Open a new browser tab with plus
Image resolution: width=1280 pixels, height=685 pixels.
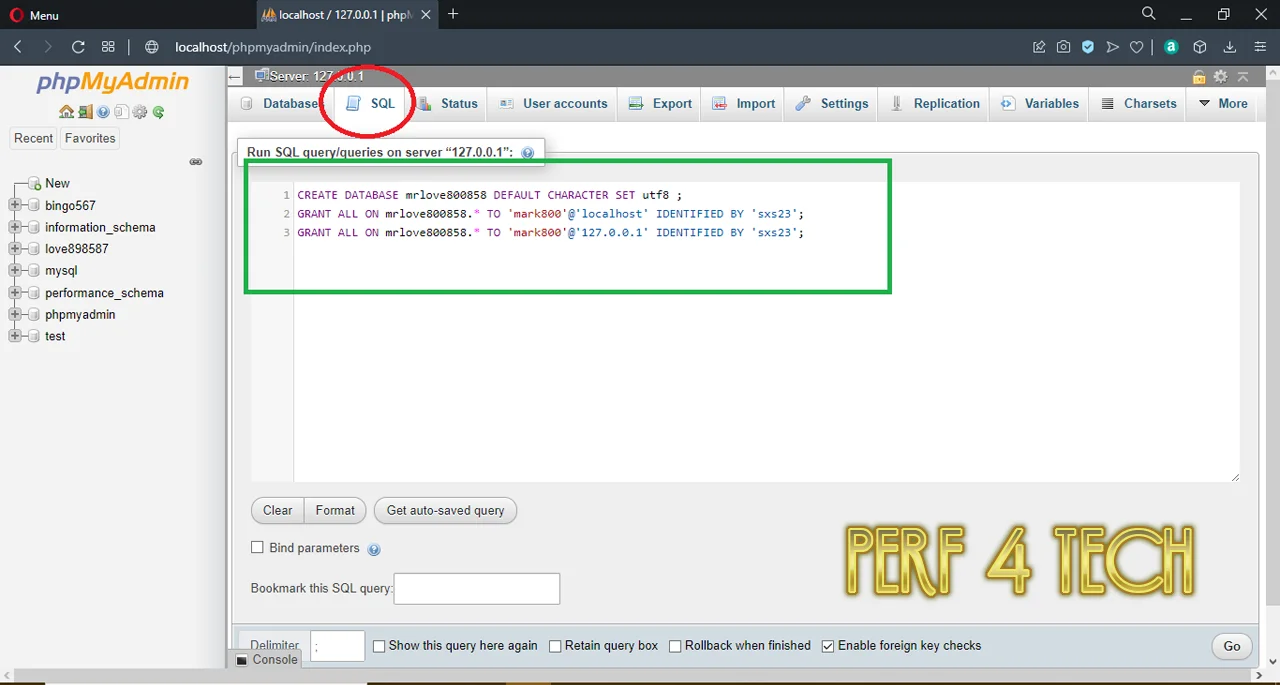tap(453, 14)
